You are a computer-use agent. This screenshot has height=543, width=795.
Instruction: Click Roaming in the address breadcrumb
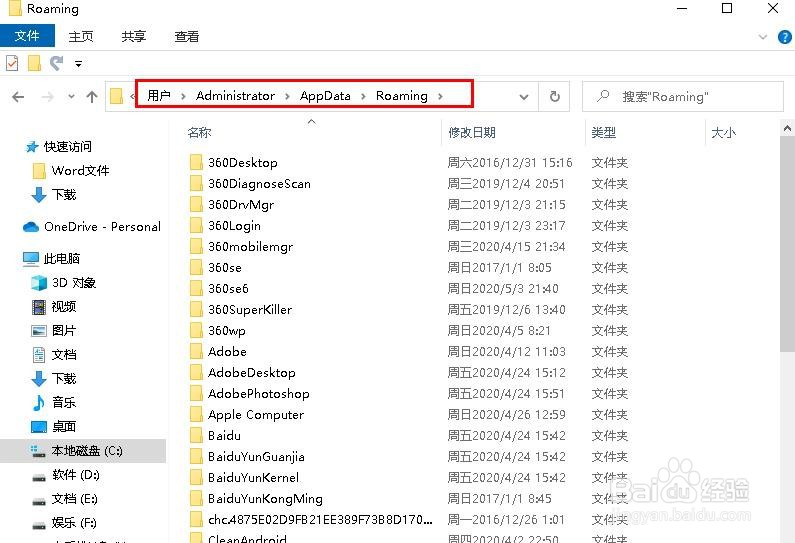coord(402,95)
